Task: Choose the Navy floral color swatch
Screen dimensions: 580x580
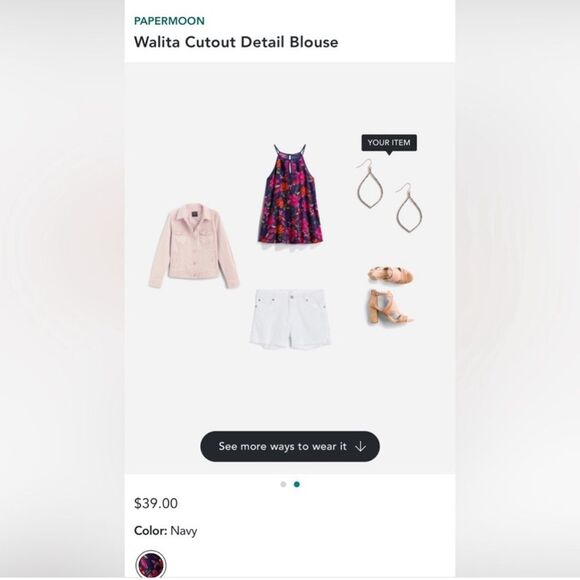Action: point(151,565)
